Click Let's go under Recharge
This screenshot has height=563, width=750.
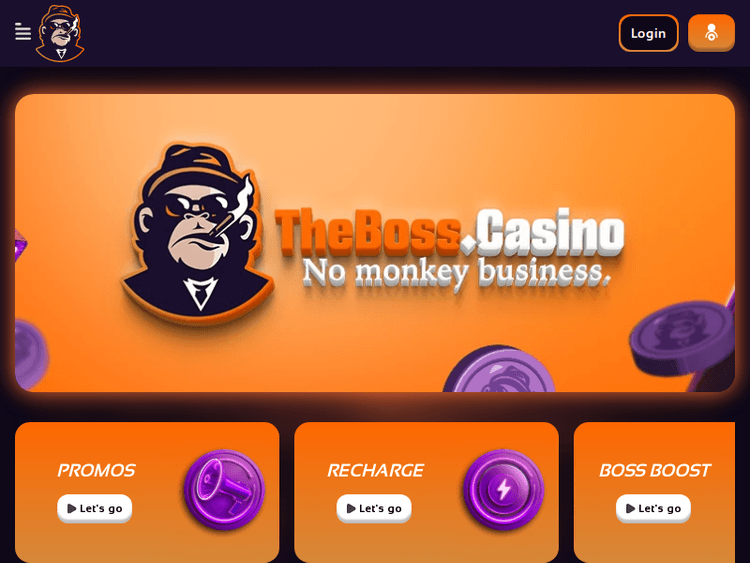pos(374,508)
